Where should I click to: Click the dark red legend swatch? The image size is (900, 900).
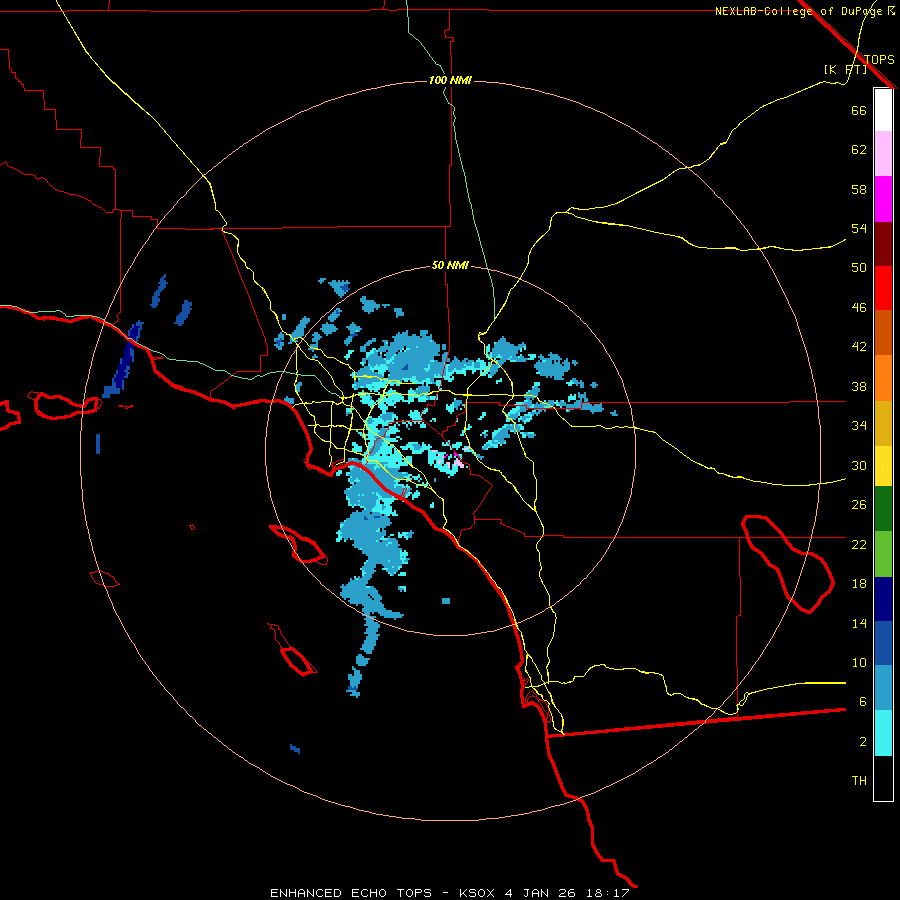pos(883,244)
